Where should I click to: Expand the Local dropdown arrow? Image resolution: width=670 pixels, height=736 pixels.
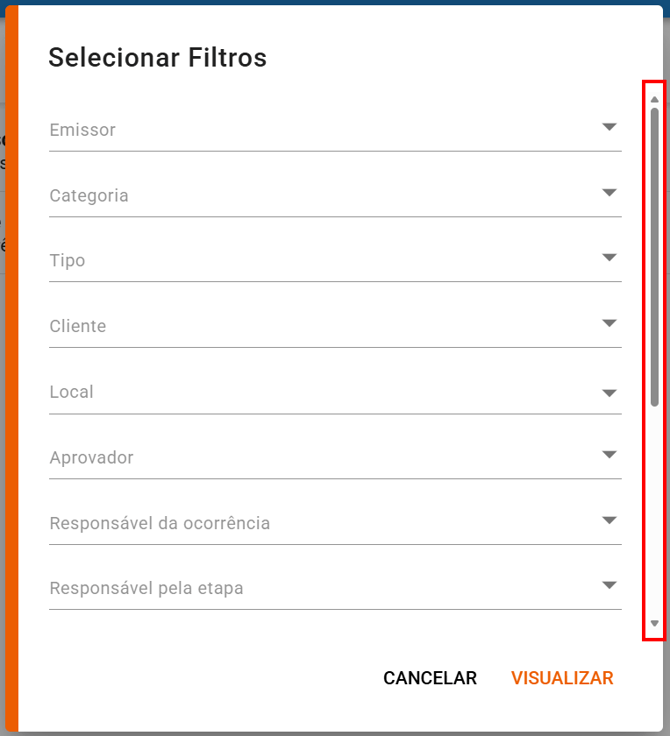[x=609, y=393]
